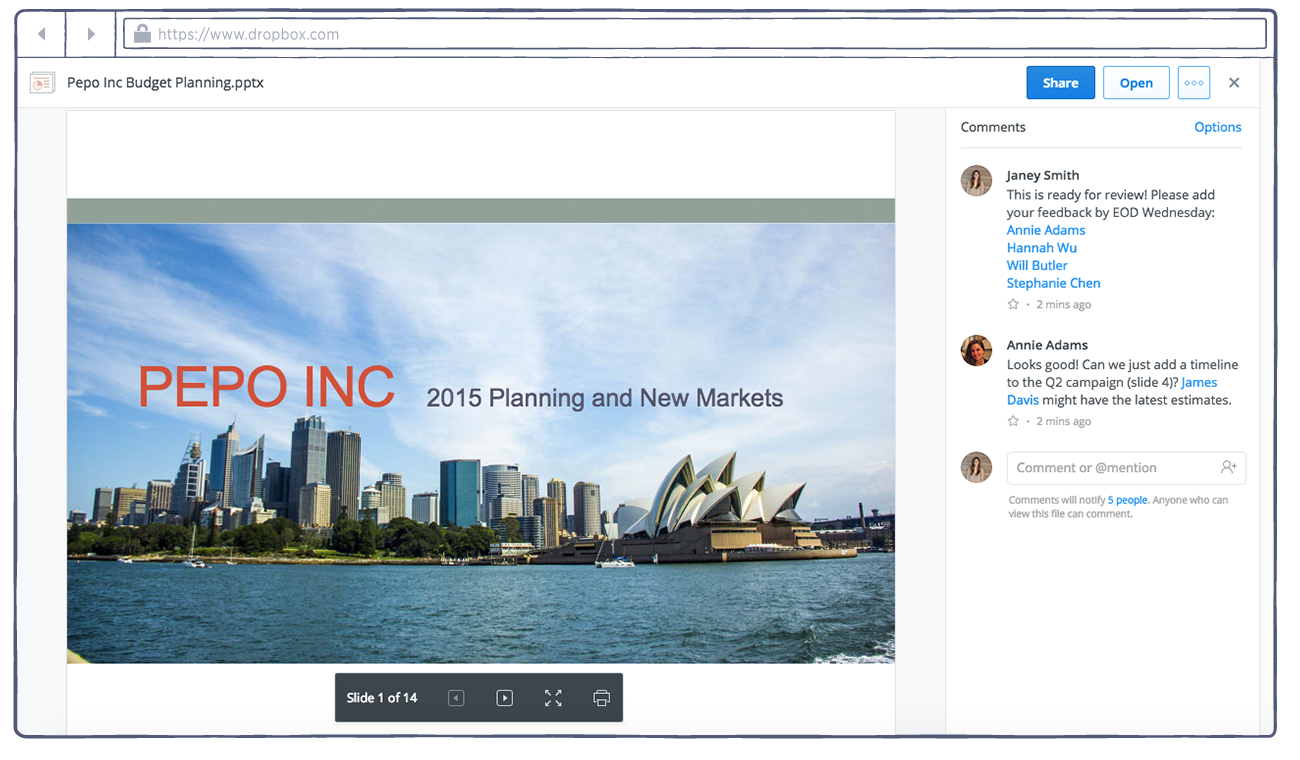
Task: Enter fullscreen presentation mode
Action: (x=553, y=698)
